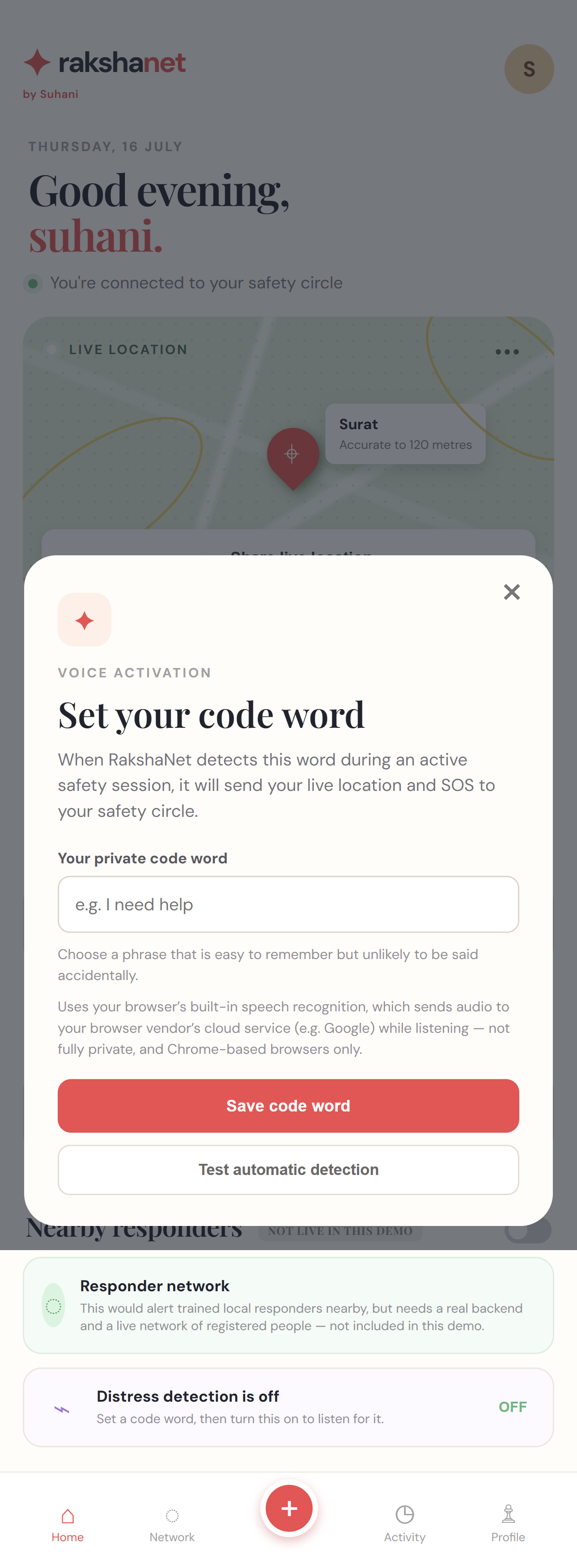This screenshot has width=577, height=1568.
Task: Click the rakshanet logo star
Action: (x=37, y=62)
